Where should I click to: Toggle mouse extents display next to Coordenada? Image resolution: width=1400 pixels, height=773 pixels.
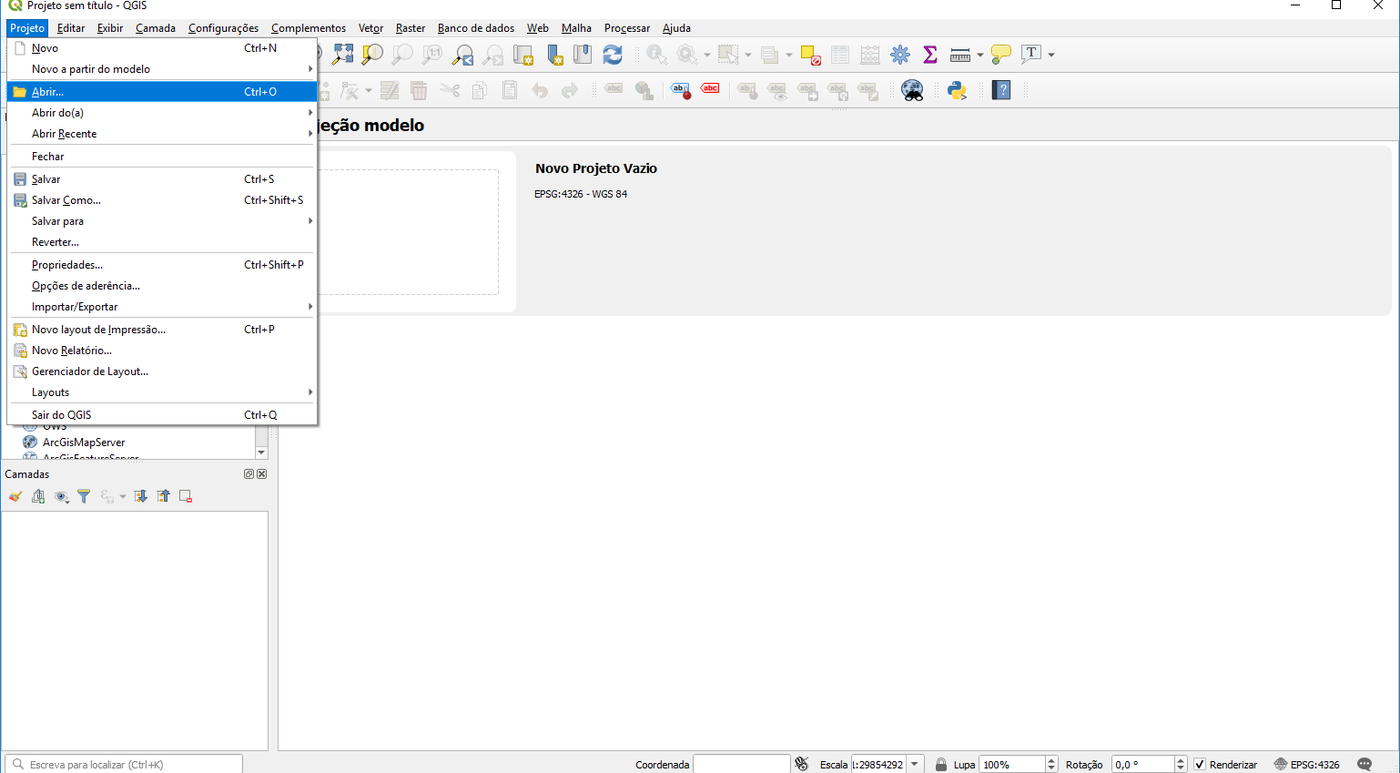point(801,764)
